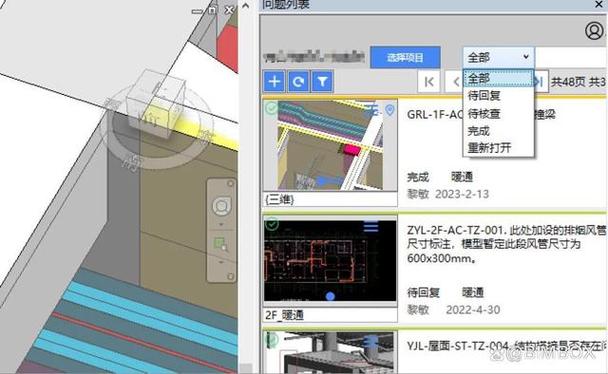Click the ViewCube in the 3D view
Viewport: 608px width, 374px height.
(155, 104)
